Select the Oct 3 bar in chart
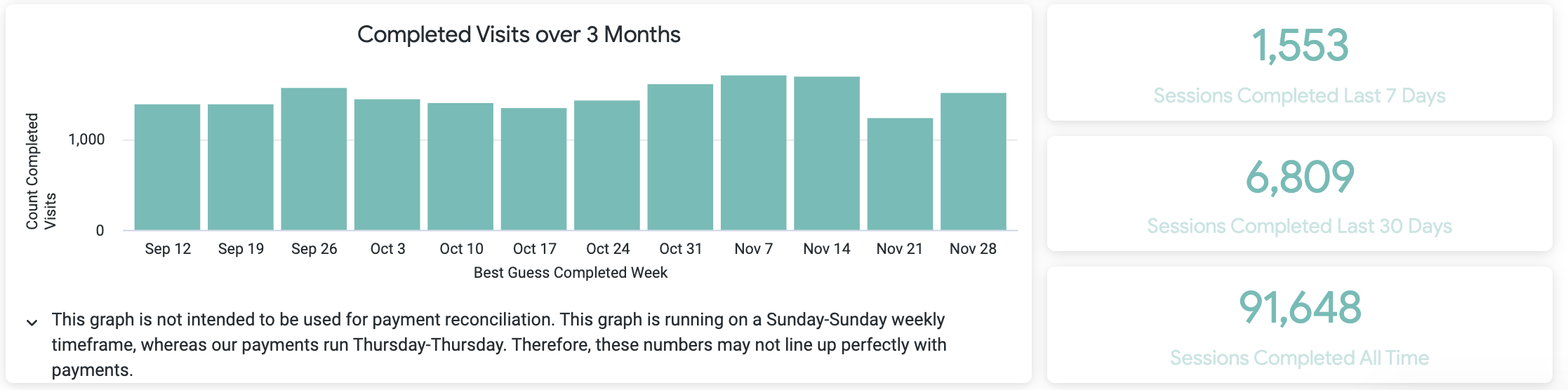The image size is (1568, 390). point(387,165)
